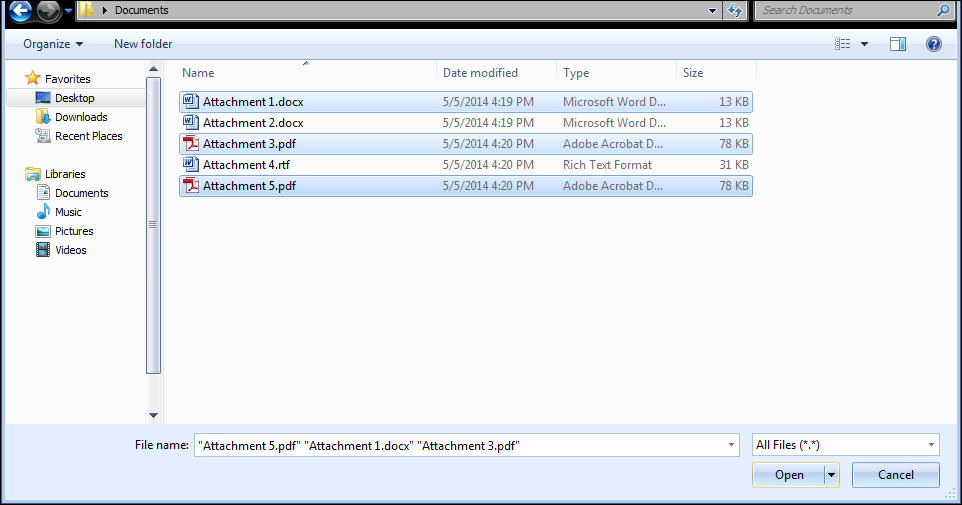Open the Downloads folder in Favorites

(x=81, y=117)
